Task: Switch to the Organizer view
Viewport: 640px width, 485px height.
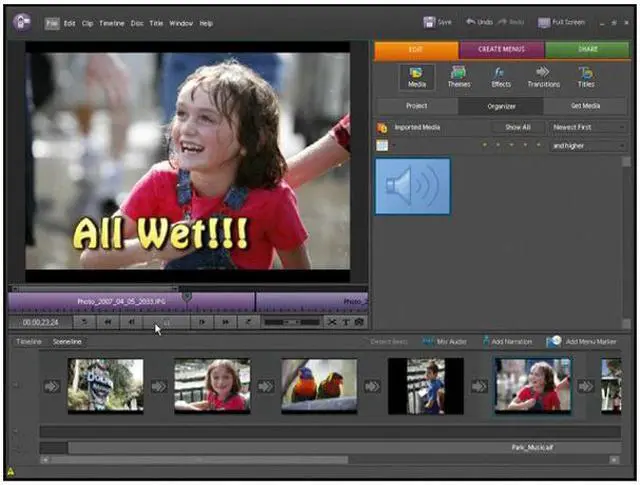Action: [x=501, y=106]
